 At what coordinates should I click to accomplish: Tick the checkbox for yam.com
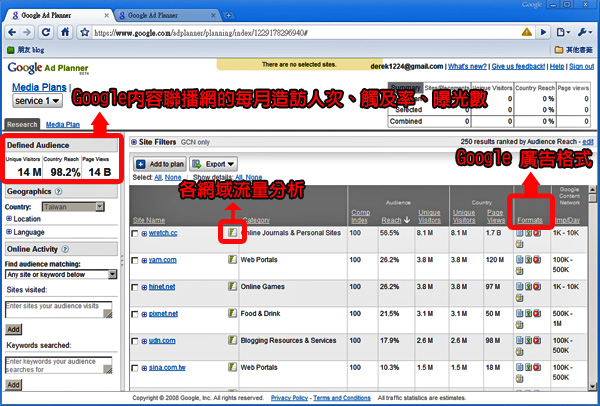[135, 261]
